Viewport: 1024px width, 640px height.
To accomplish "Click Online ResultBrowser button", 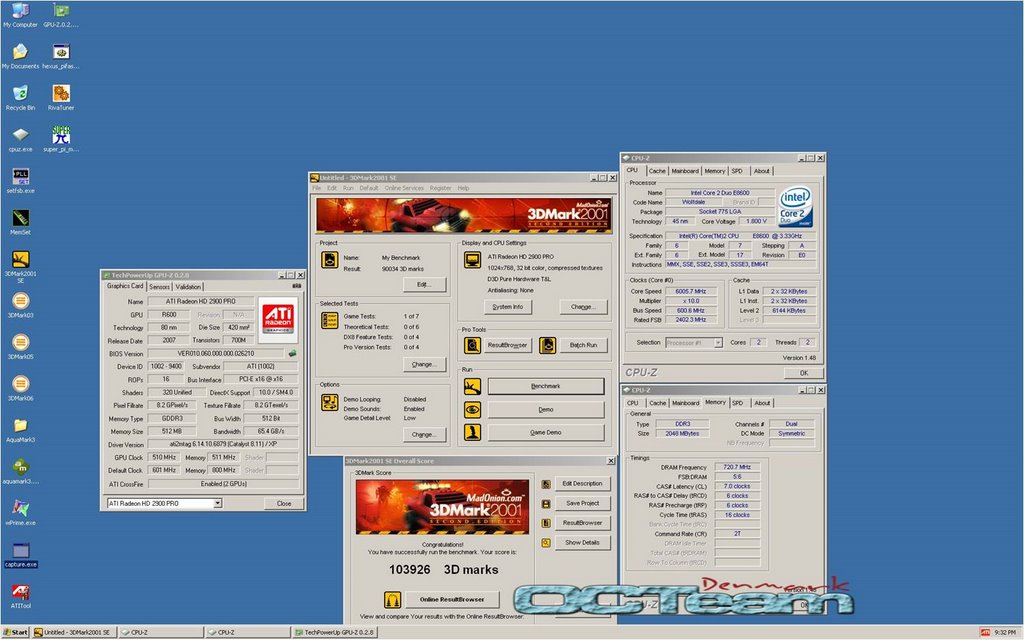I will pyautogui.click(x=452, y=599).
